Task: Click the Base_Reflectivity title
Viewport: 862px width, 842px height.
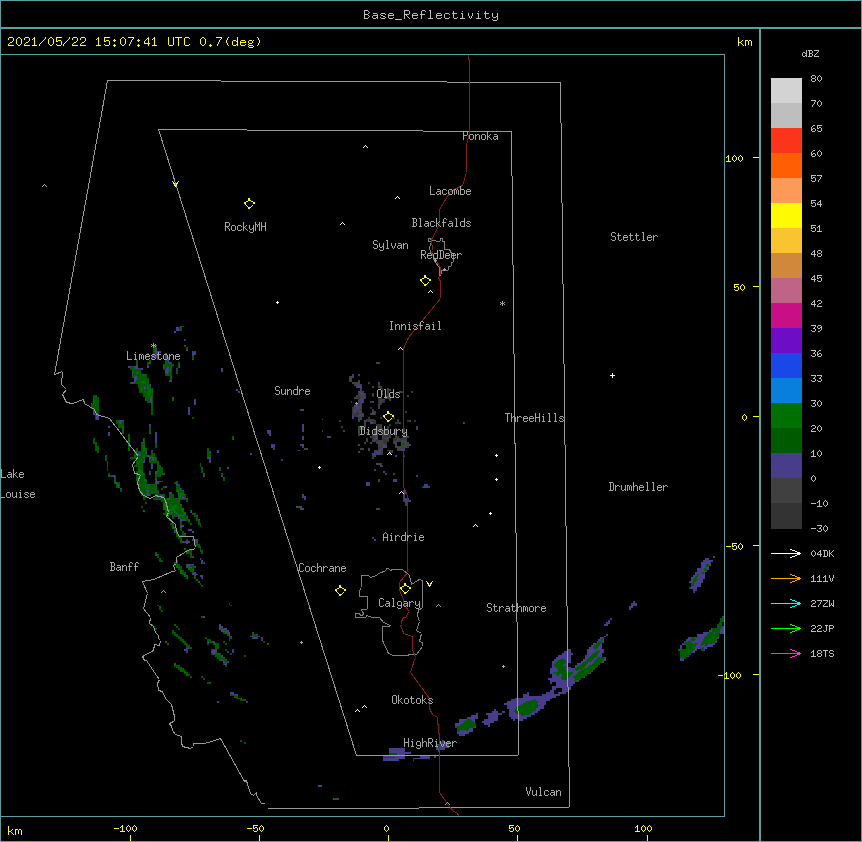Action: 431,15
